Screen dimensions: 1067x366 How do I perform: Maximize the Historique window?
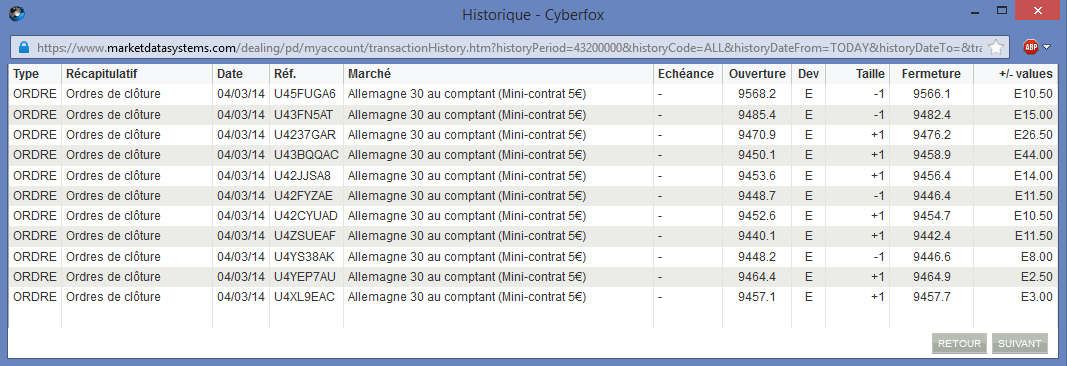pos(1001,10)
